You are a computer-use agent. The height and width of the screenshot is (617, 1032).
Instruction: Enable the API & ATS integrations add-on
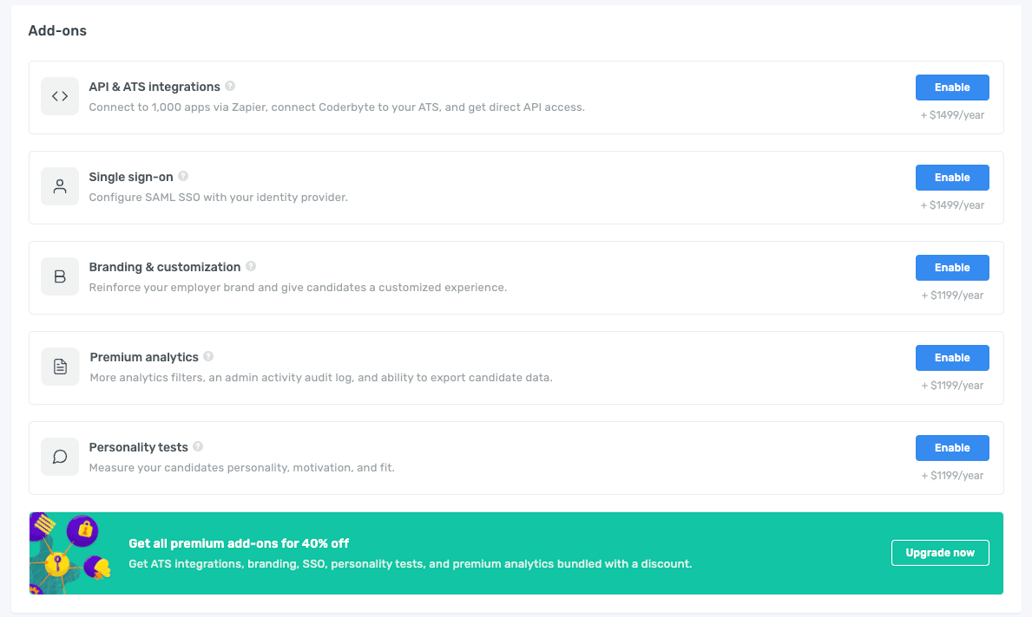pyautogui.click(x=951, y=87)
